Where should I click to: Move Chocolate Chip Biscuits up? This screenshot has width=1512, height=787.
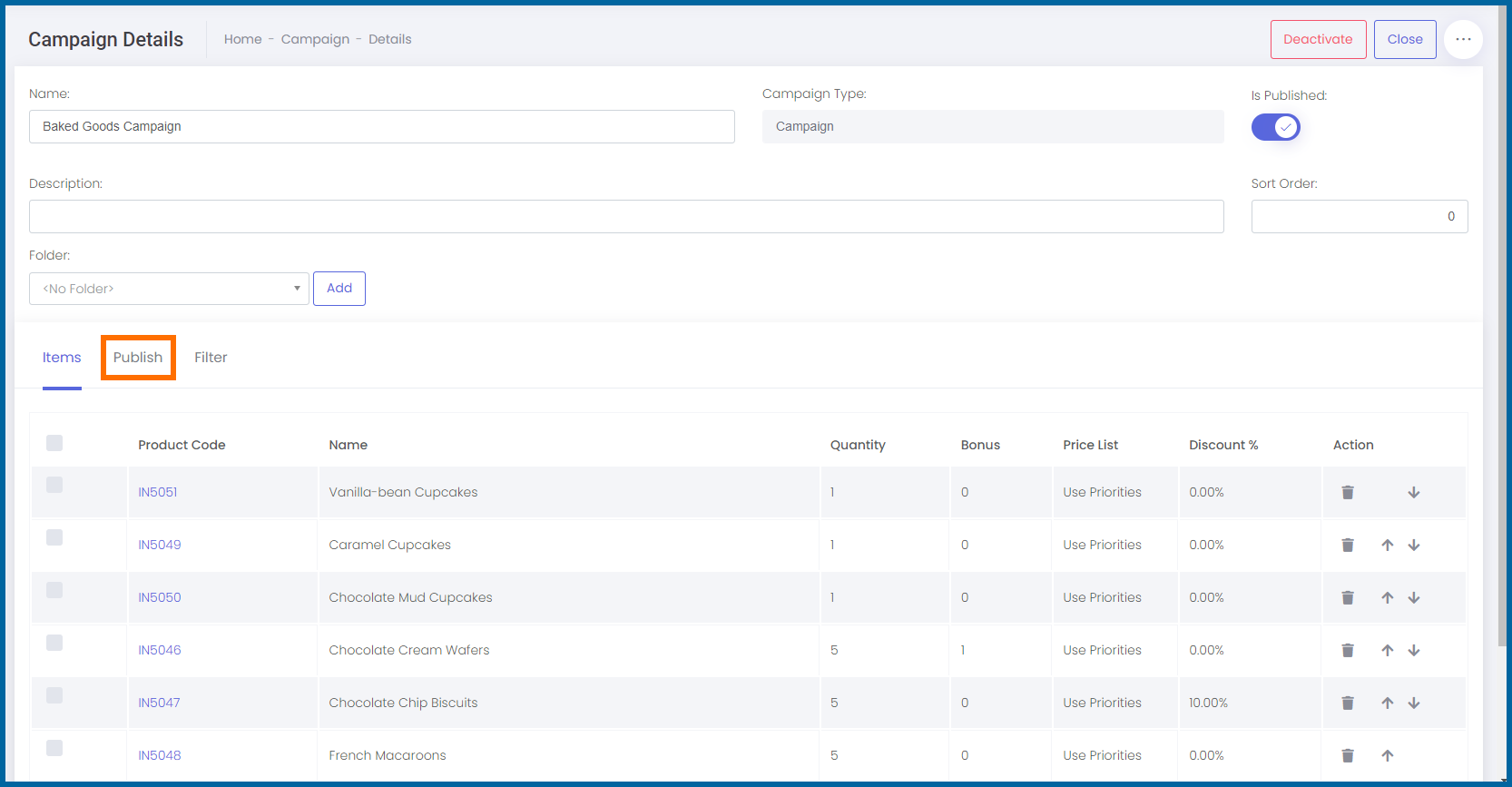pyautogui.click(x=1388, y=703)
